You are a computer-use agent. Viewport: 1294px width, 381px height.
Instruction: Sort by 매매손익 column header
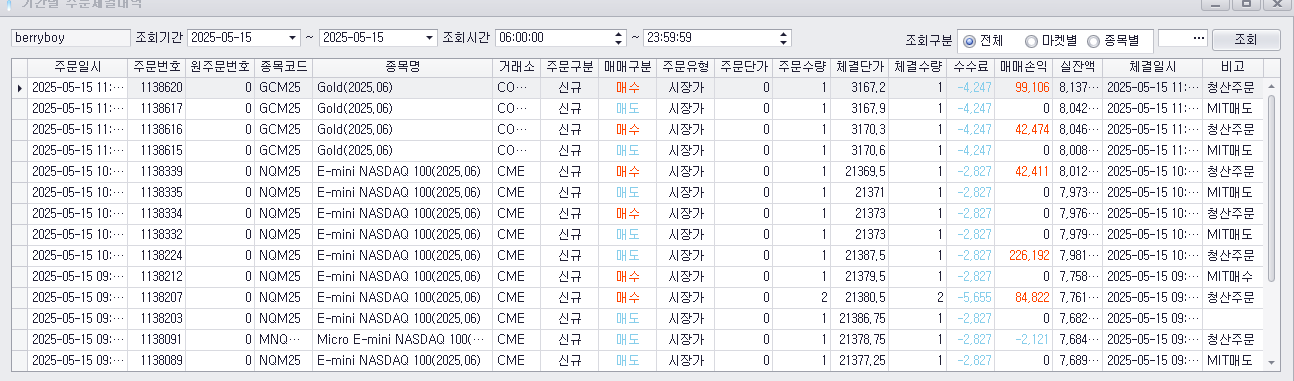(1023, 67)
